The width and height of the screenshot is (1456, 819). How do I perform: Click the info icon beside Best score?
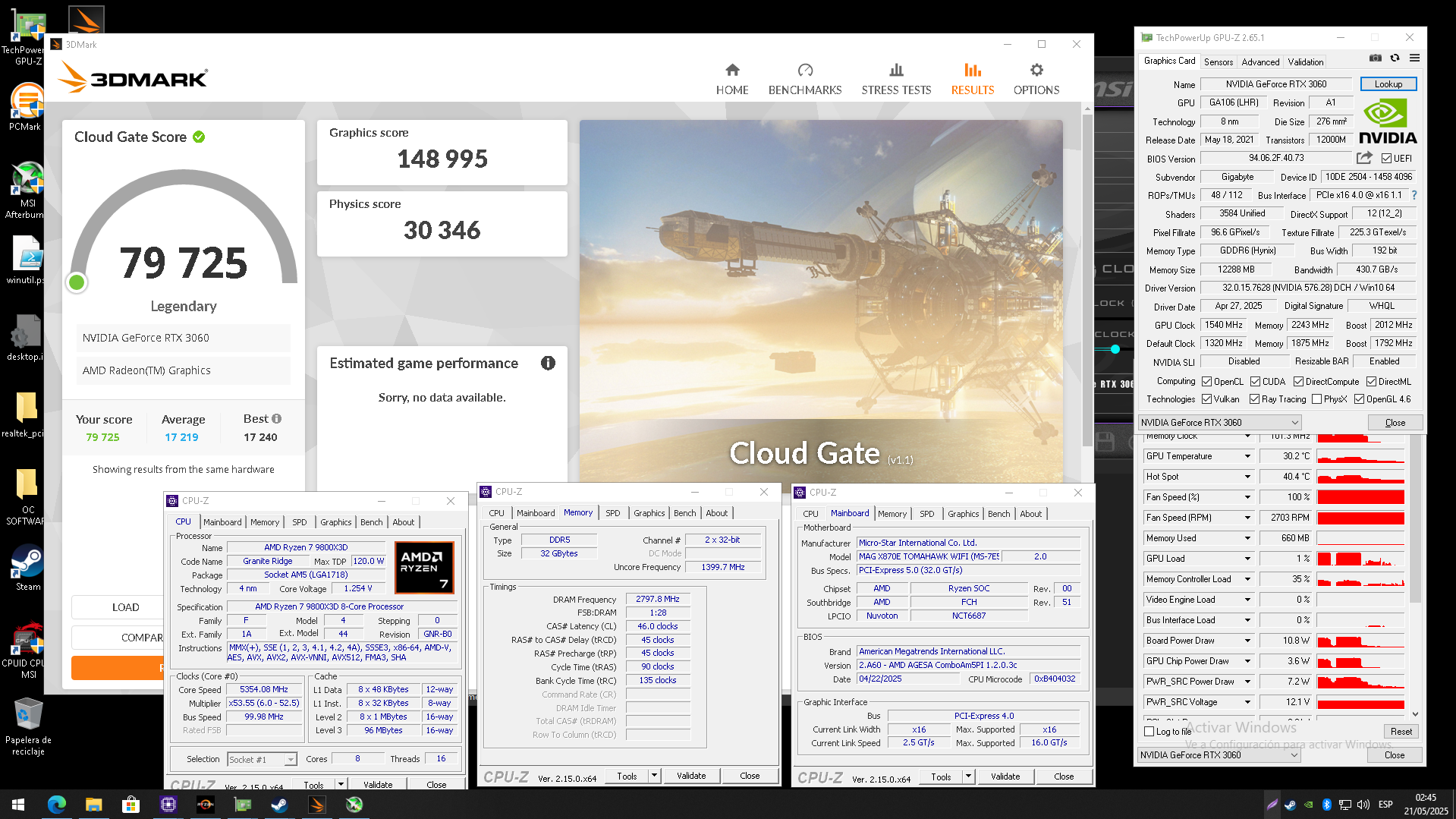(x=277, y=418)
